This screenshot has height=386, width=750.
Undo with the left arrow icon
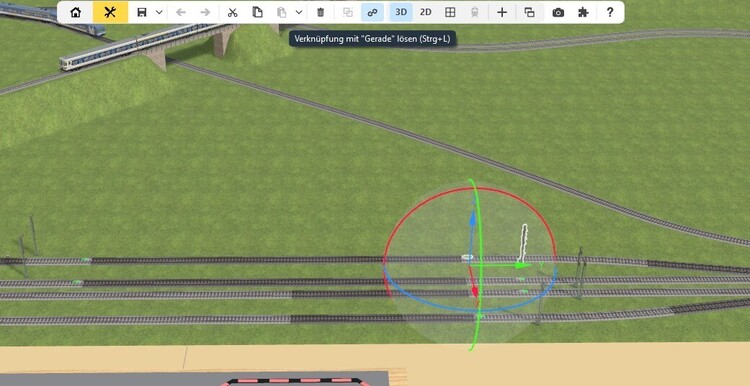tap(181, 12)
